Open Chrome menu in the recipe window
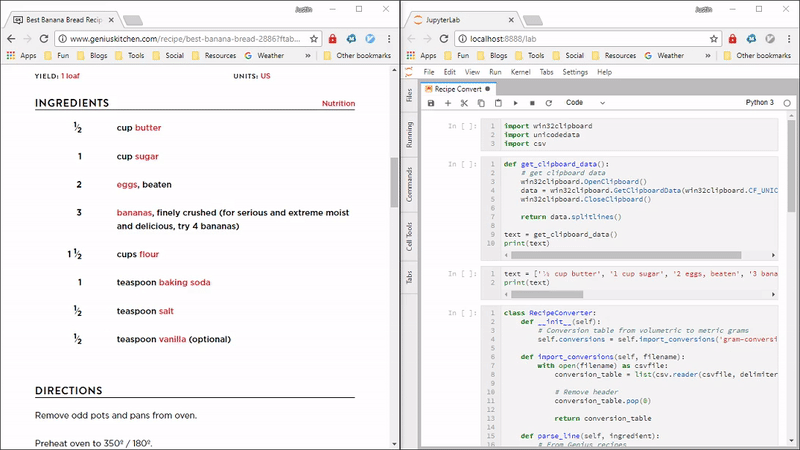 389,38
